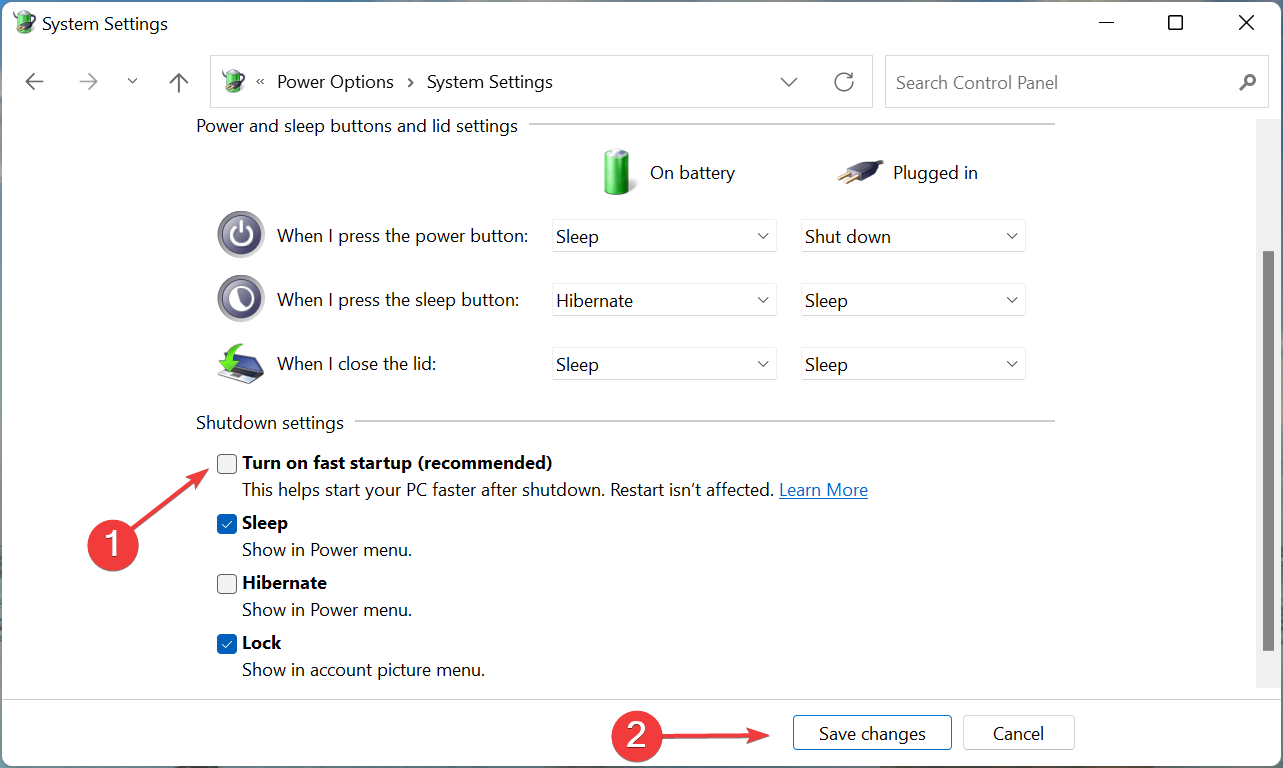Click the Search Control Panel field
This screenshot has width=1283, height=768.
1060,82
